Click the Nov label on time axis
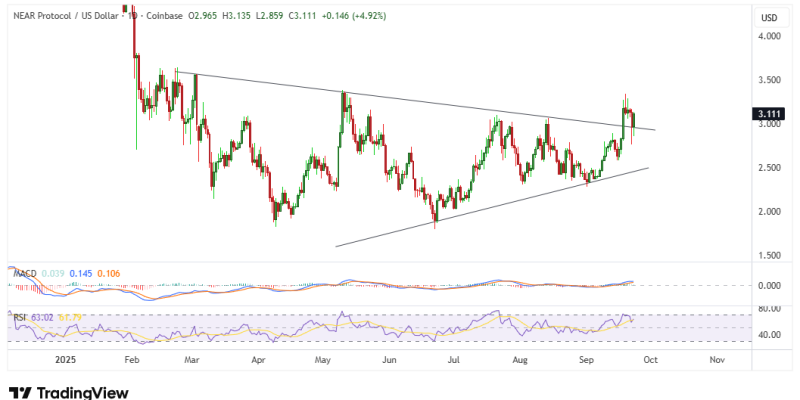800x400 pixels. pos(717,356)
